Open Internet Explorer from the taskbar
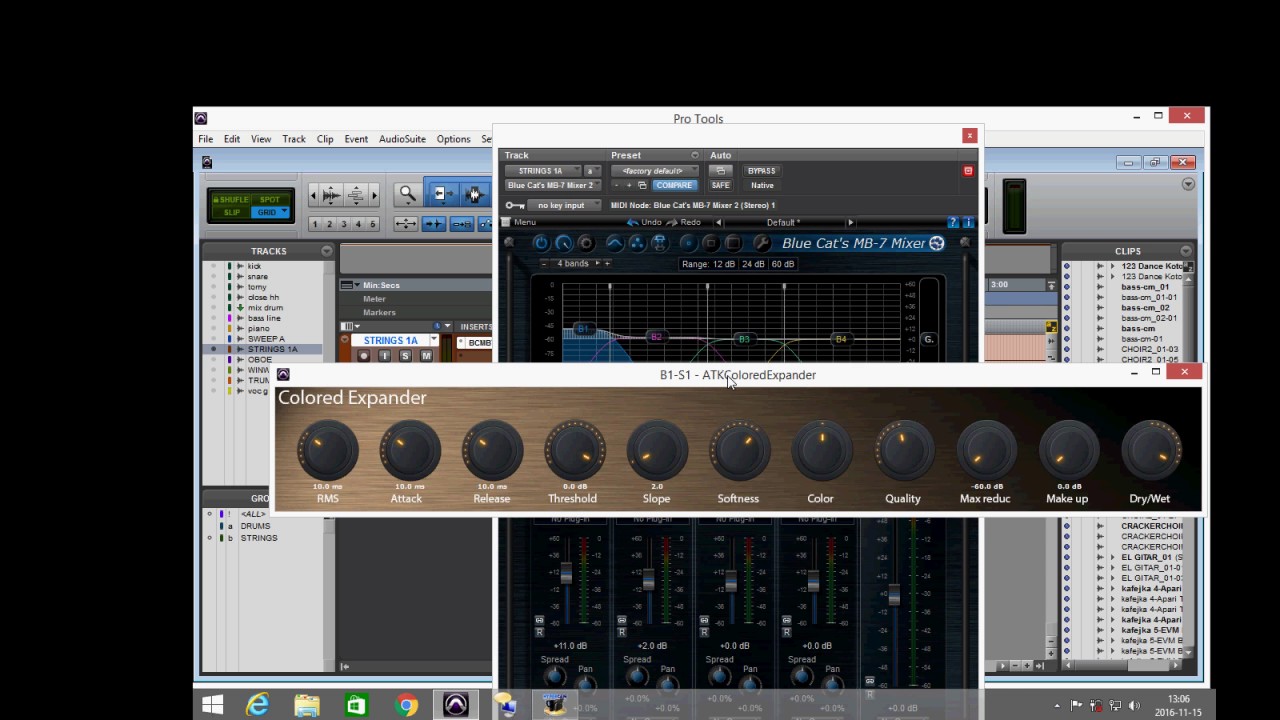The width and height of the screenshot is (1280, 720). click(258, 705)
